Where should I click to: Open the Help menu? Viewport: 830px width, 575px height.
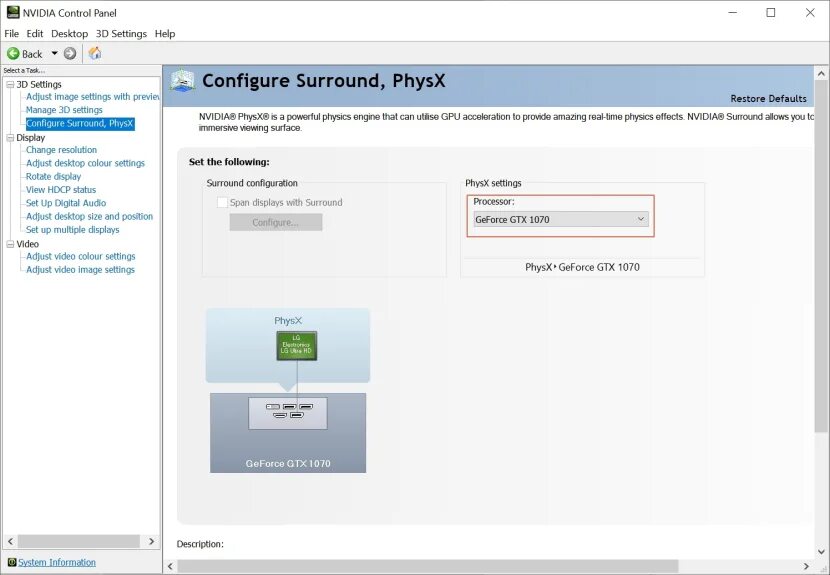[165, 33]
